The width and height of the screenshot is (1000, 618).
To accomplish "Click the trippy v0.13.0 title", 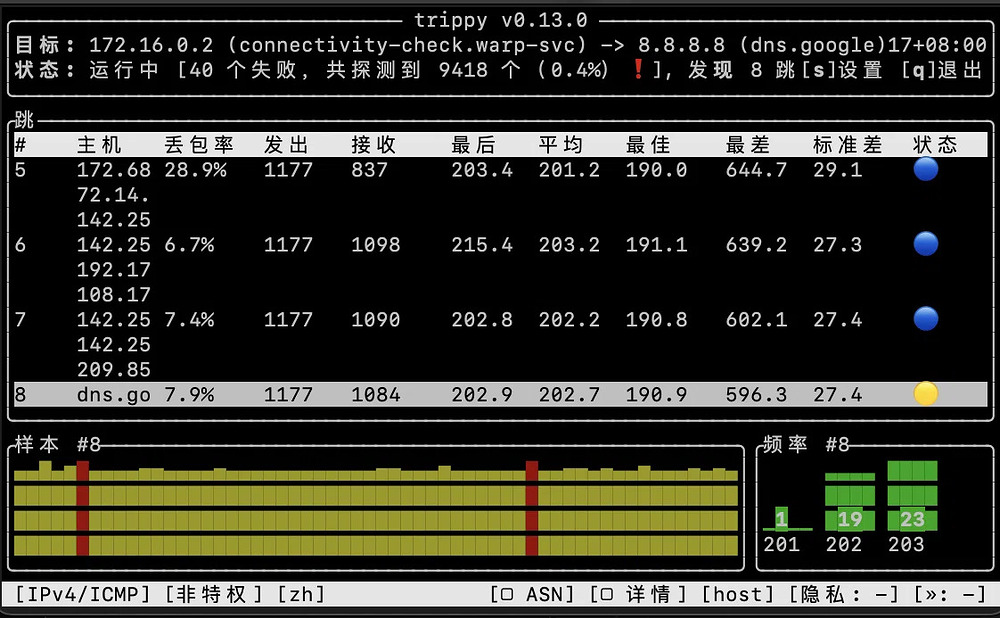I will click(x=501, y=20).
